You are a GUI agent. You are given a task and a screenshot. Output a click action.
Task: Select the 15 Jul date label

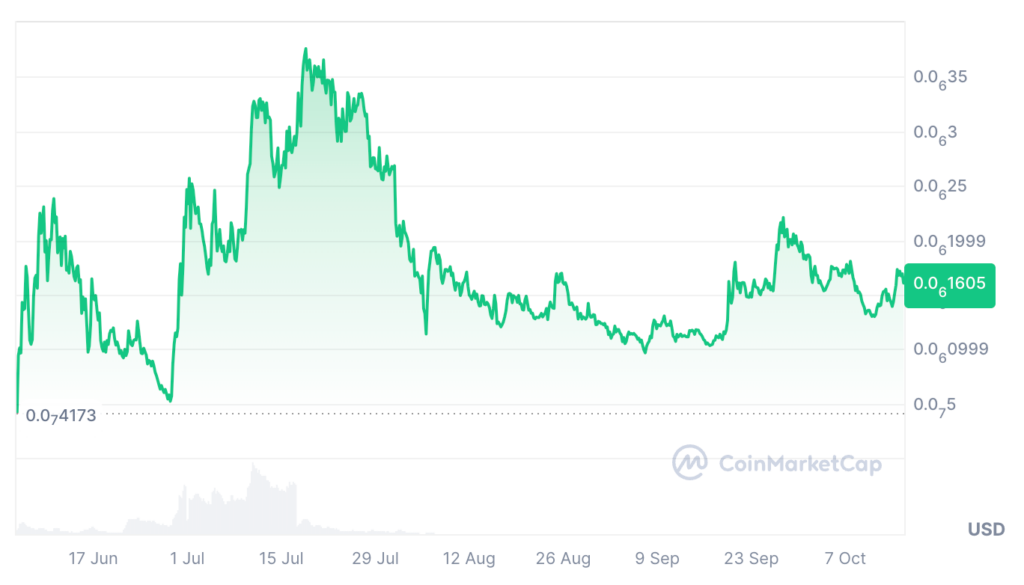click(x=281, y=558)
